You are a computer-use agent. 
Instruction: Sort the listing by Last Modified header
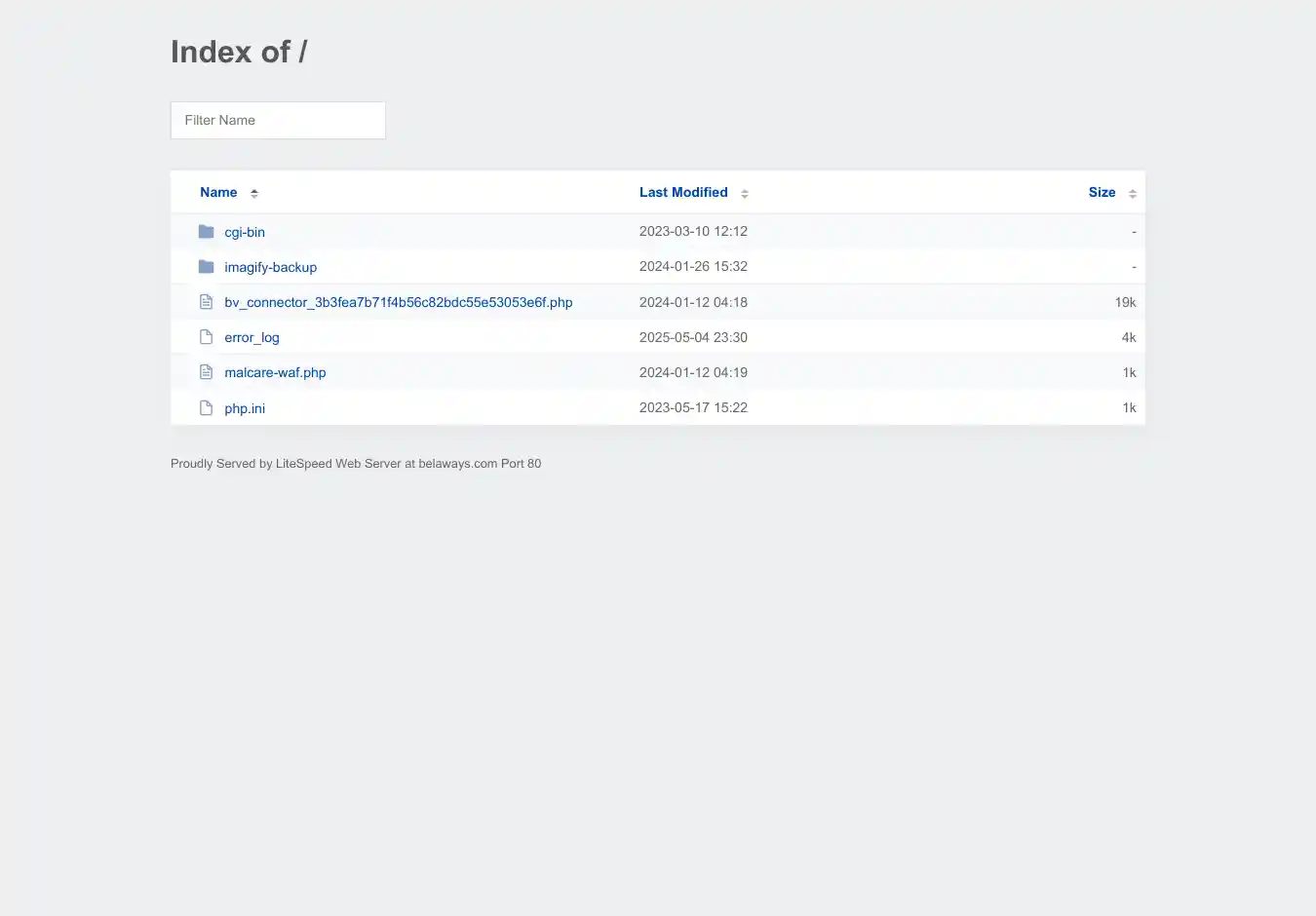pyautogui.click(x=683, y=193)
